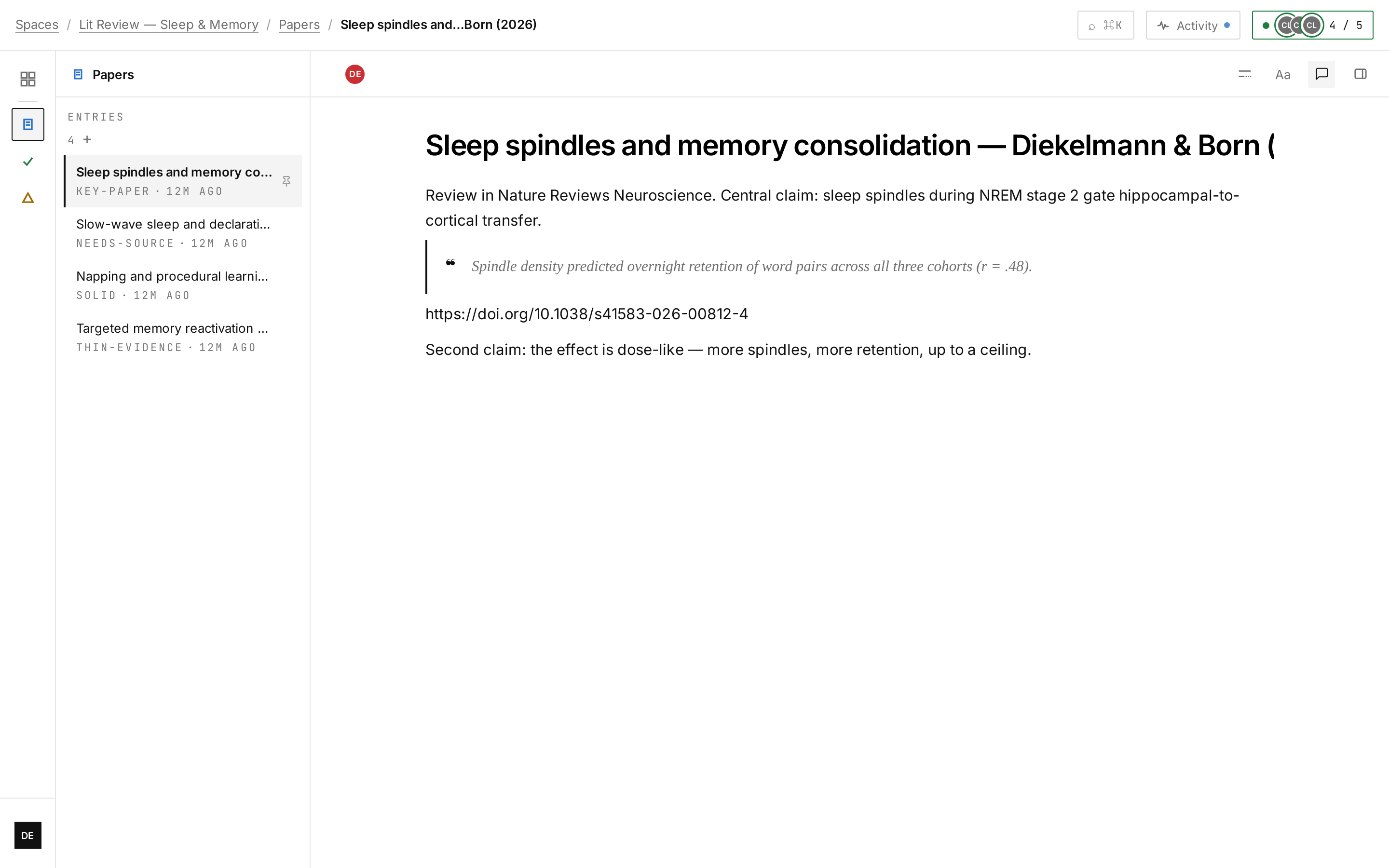Select the Napping and procedural learning entry
This screenshot has height=868, width=1389.
(182, 285)
